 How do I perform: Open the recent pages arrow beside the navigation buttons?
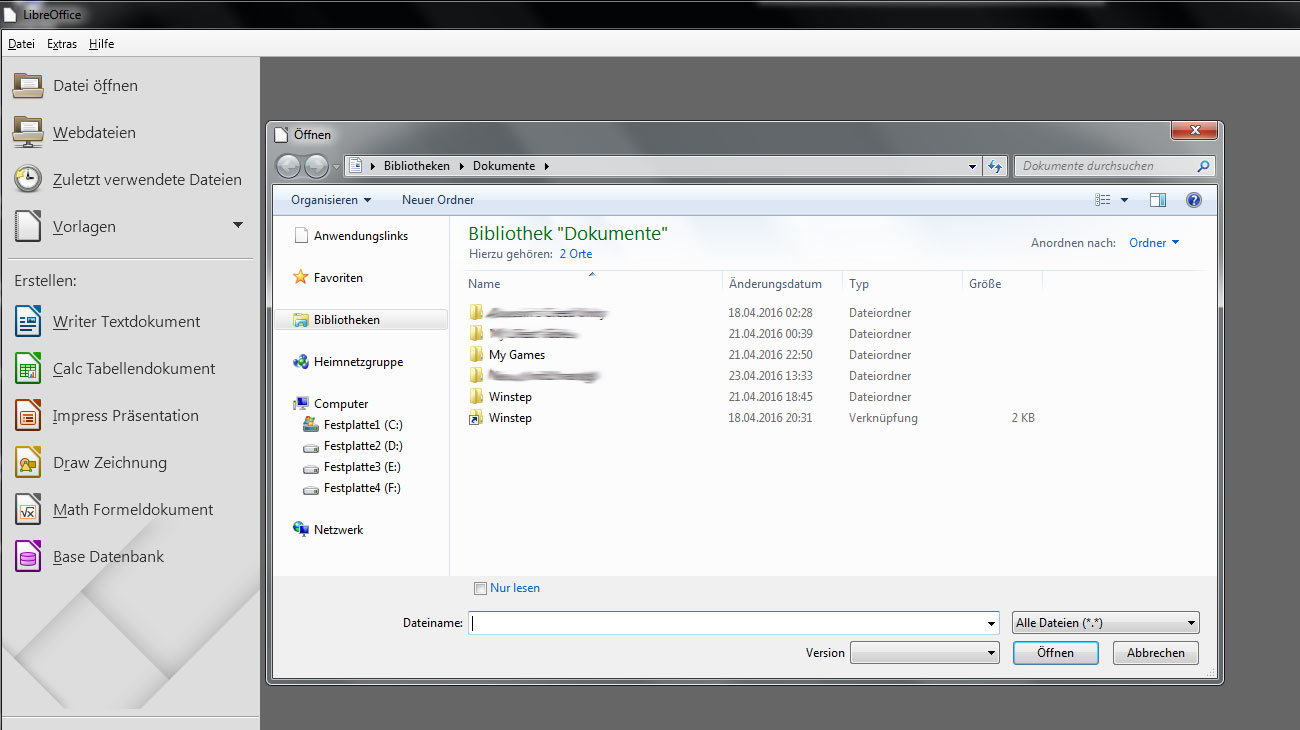(336, 167)
